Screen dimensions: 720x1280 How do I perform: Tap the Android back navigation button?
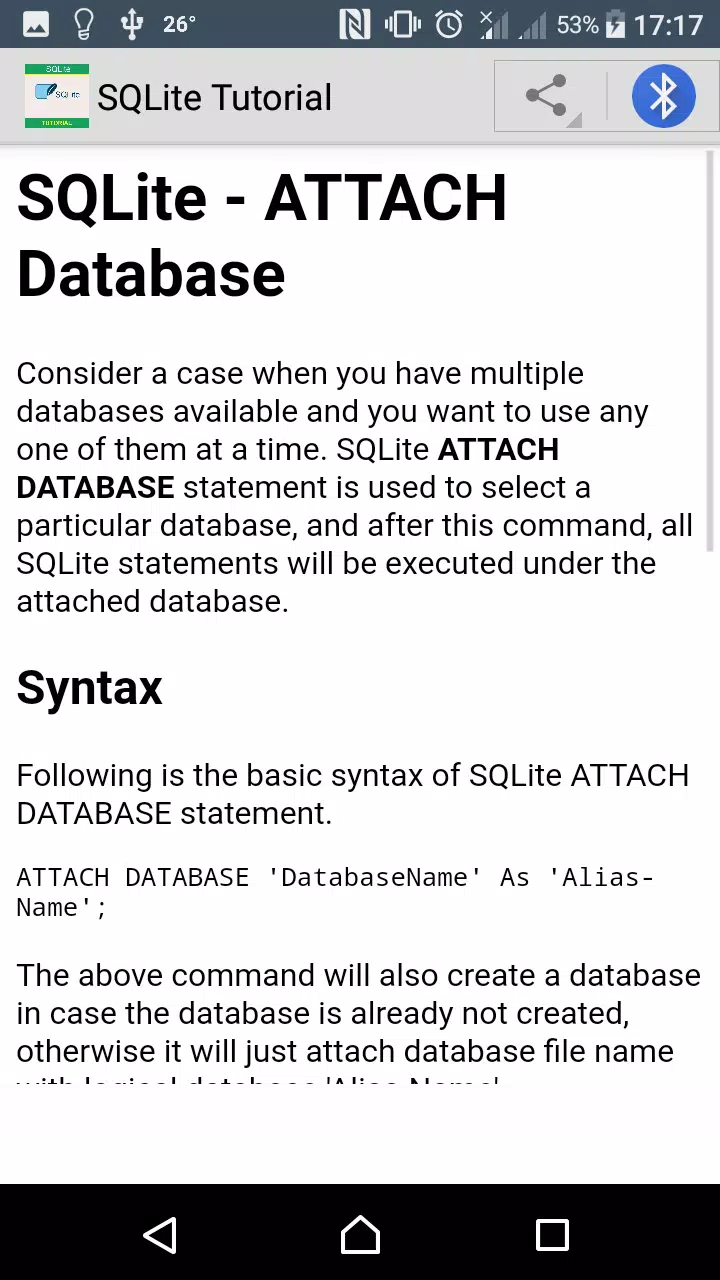[x=160, y=1236]
